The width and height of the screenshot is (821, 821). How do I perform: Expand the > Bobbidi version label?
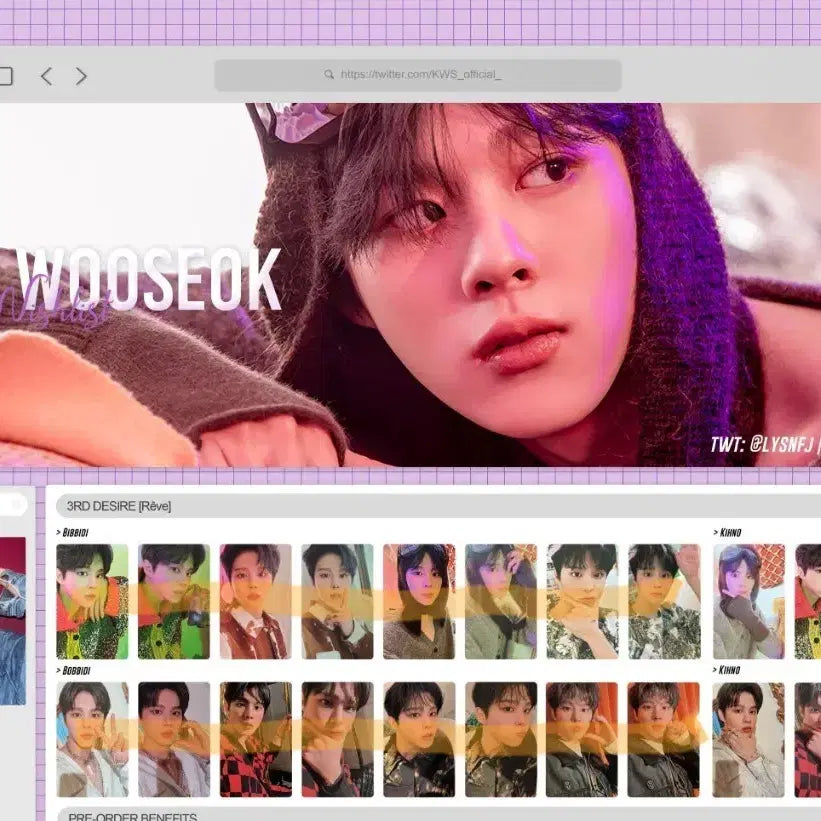73,671
